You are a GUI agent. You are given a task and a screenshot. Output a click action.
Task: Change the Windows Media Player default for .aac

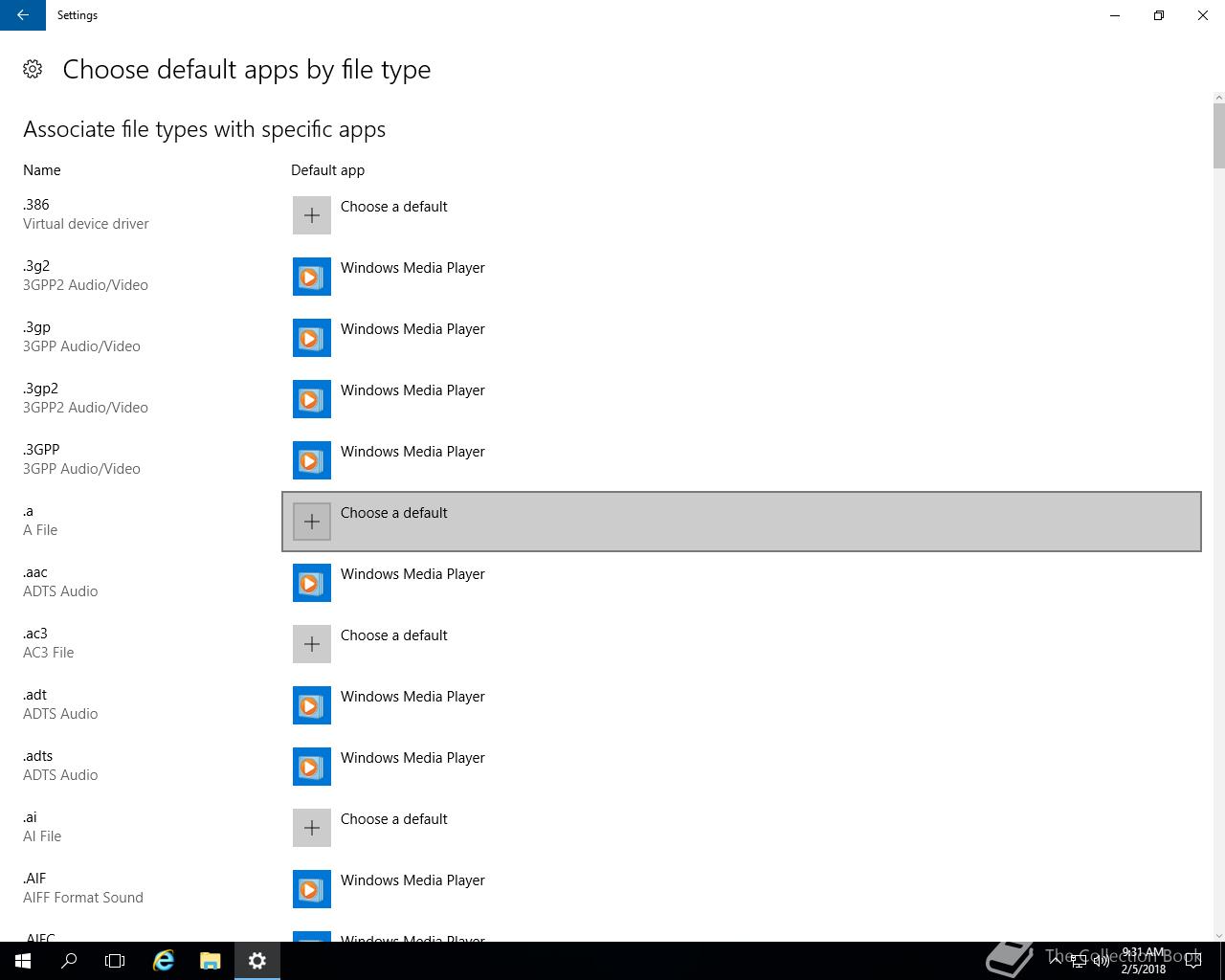[x=742, y=583]
